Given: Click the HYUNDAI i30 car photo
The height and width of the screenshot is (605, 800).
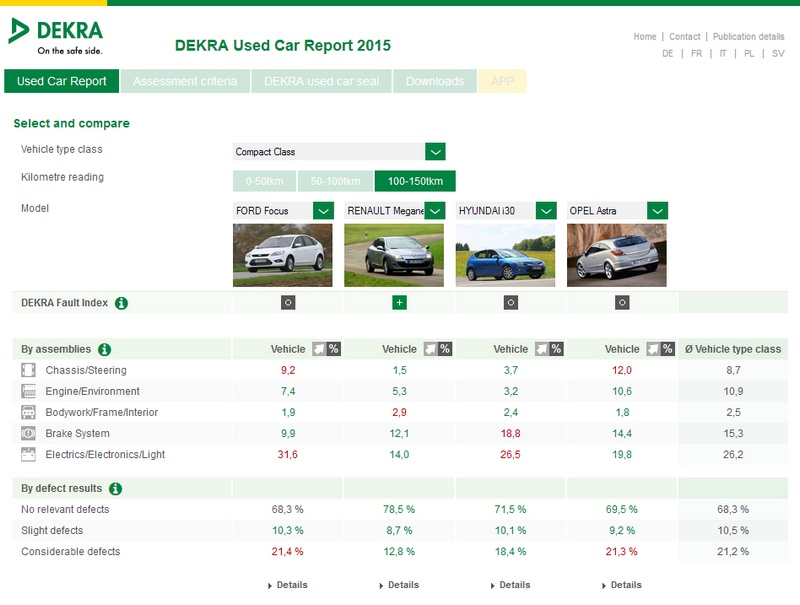Looking at the screenshot, I should 505,255.
